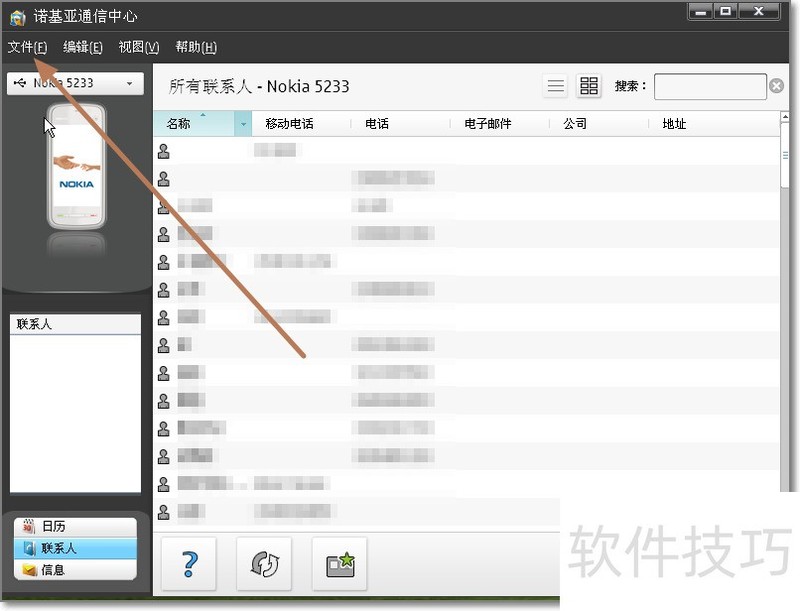Click the synchronize arrows button
The height and width of the screenshot is (611, 800).
(264, 564)
